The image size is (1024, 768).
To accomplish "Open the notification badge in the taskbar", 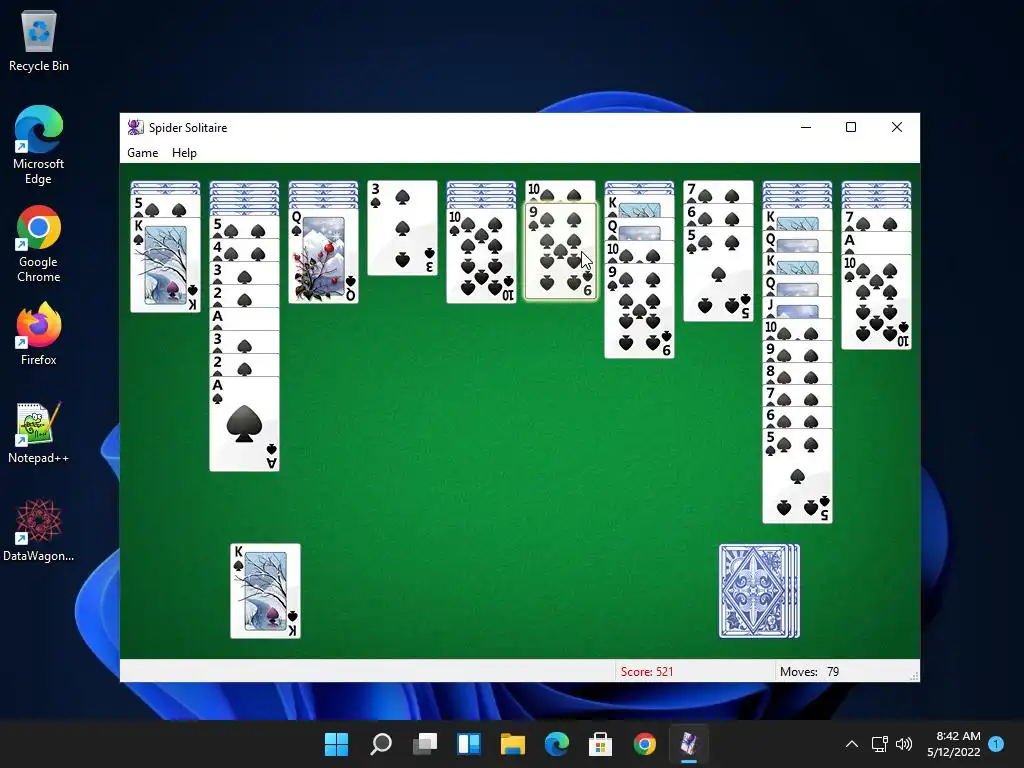I will (x=996, y=743).
